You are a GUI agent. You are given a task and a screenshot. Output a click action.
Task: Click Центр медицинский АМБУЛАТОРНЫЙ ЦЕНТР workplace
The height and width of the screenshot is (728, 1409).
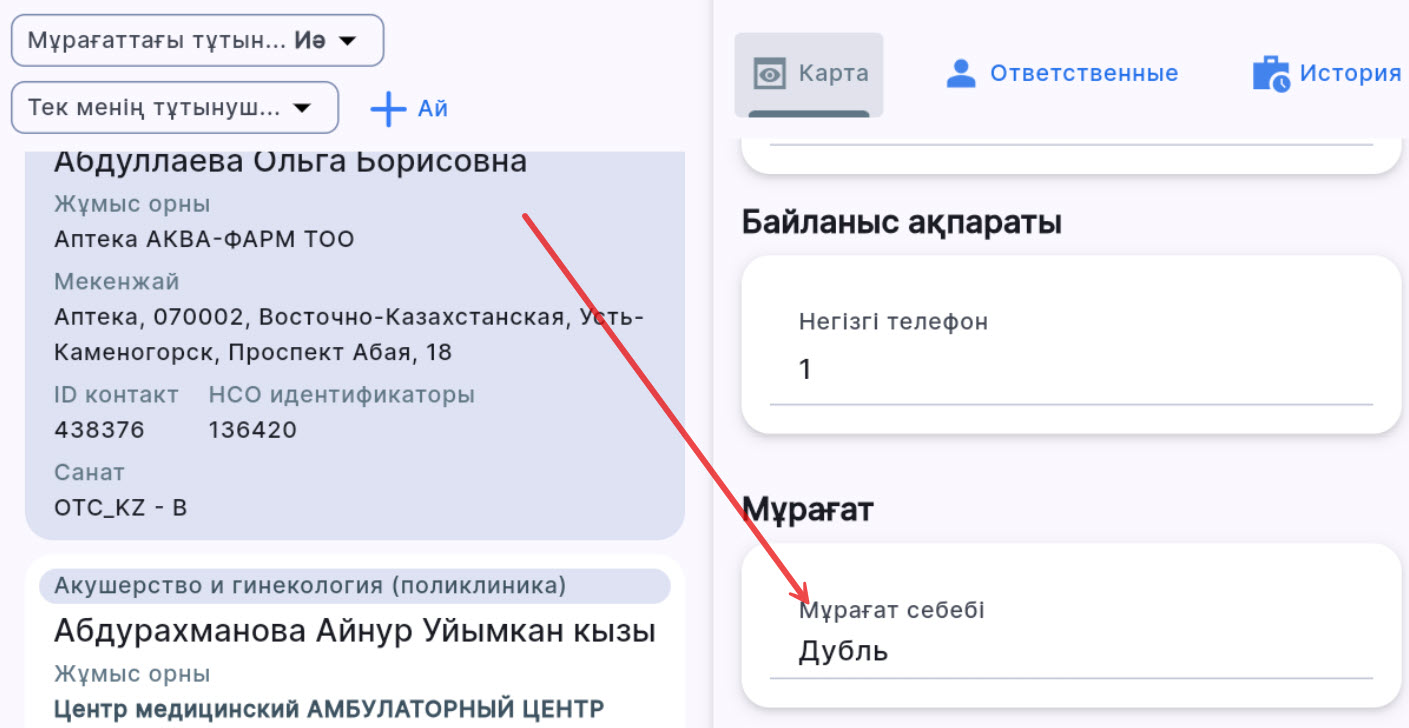pos(328,710)
